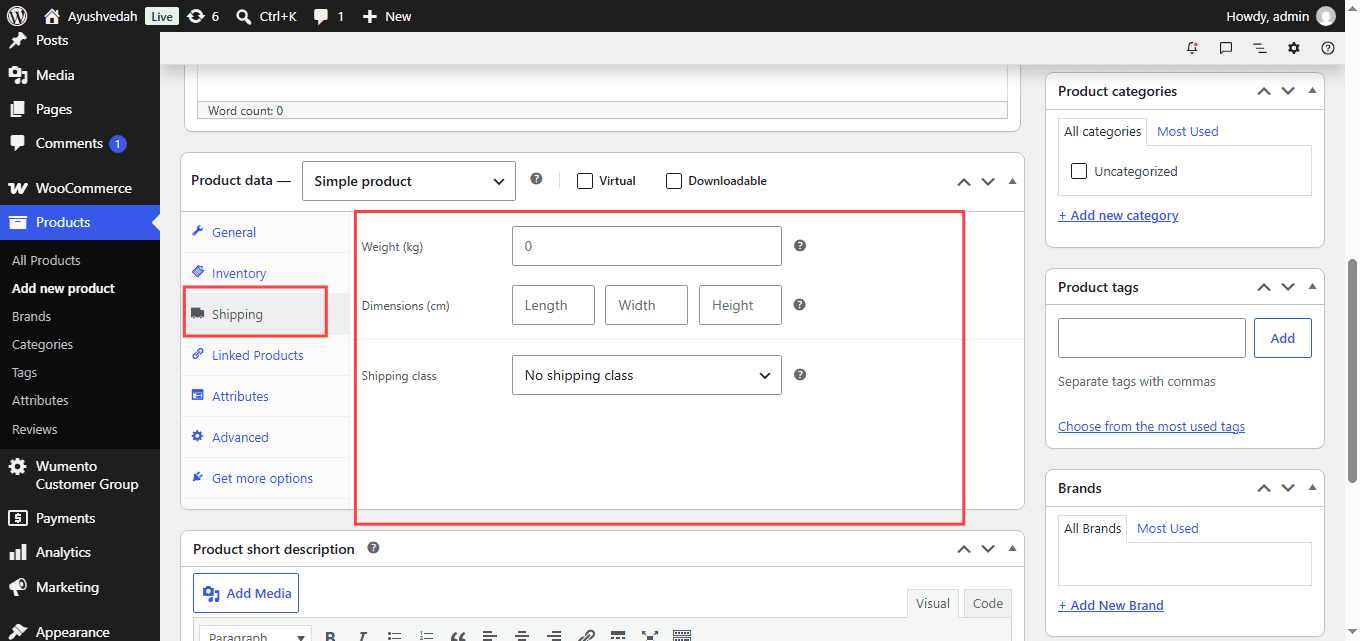
Task: Click the Add Media button
Action: tap(246, 593)
